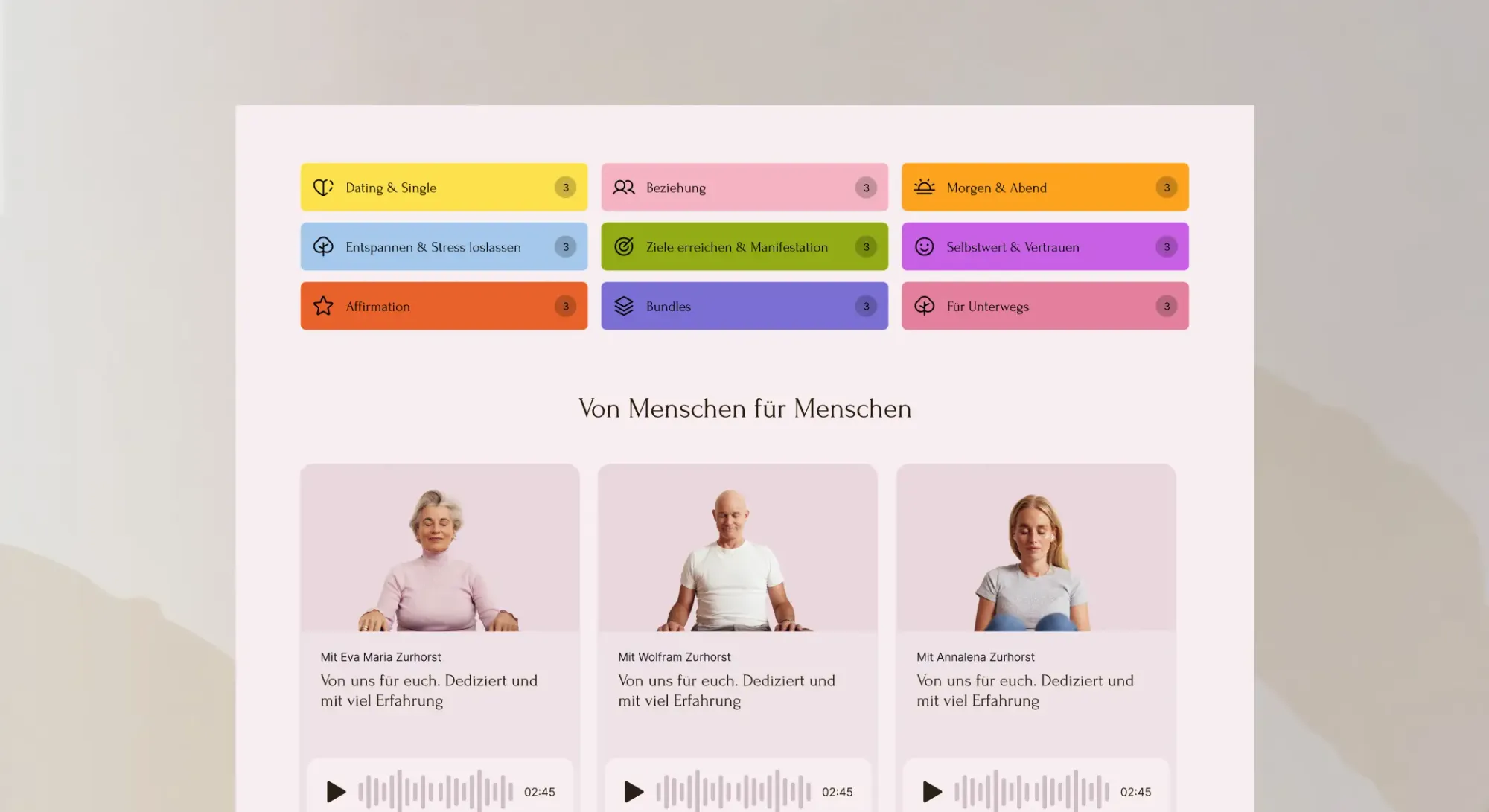Click count badge on Ziele erreichen tile
Viewport: 1489px width, 812px height.
coord(866,246)
